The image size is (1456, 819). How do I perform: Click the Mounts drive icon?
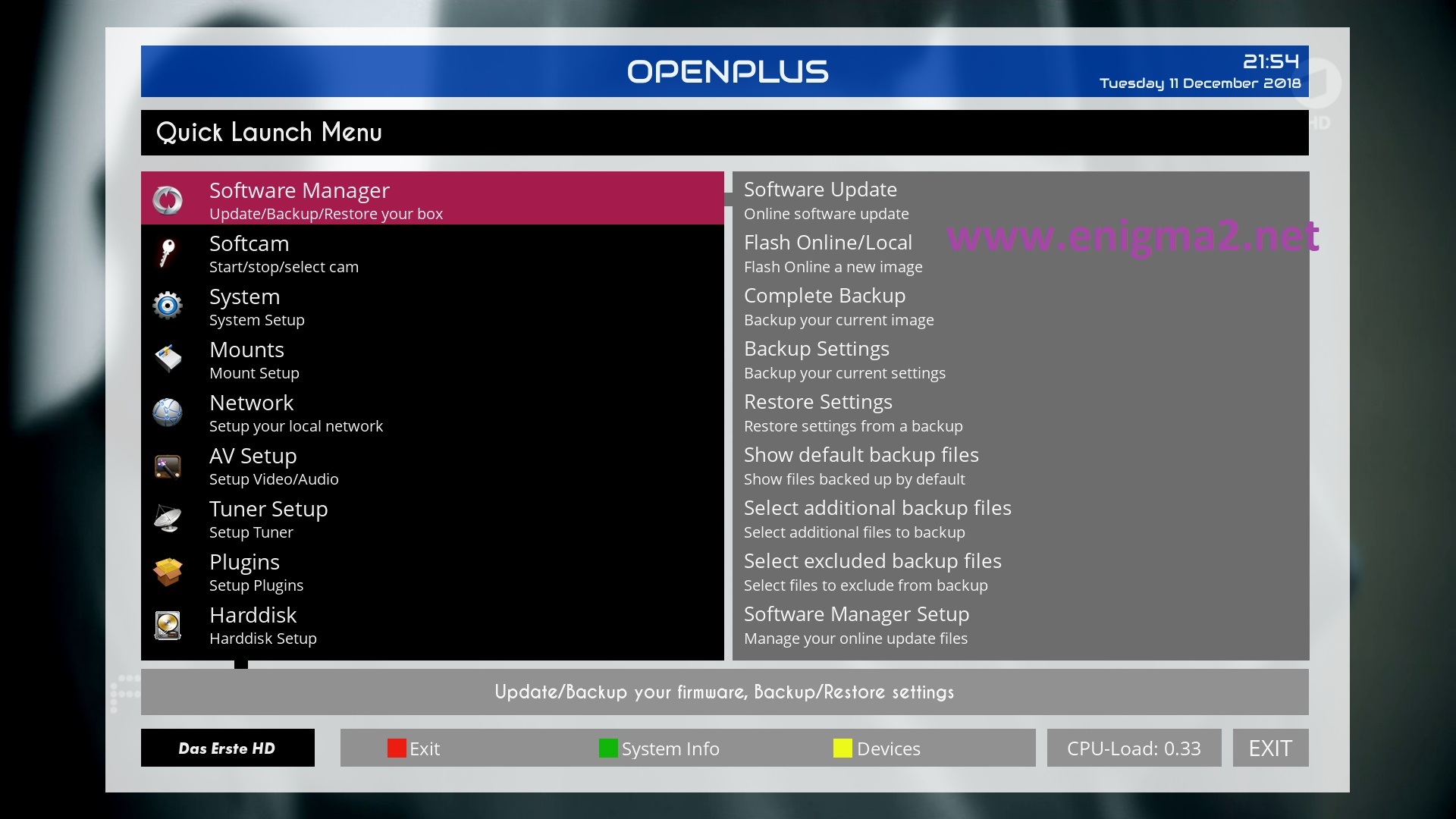point(168,358)
